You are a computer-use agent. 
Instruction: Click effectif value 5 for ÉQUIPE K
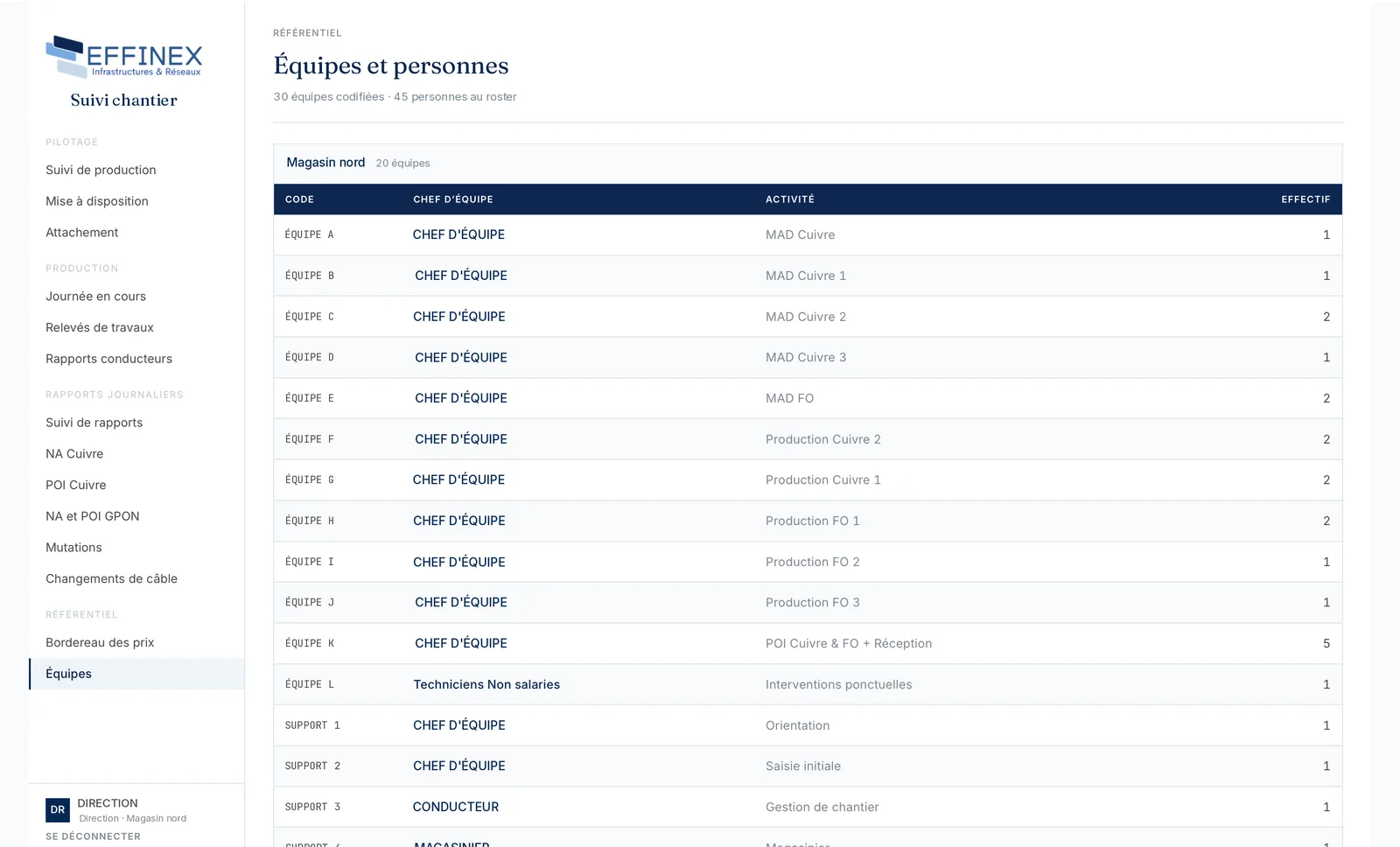click(1326, 643)
